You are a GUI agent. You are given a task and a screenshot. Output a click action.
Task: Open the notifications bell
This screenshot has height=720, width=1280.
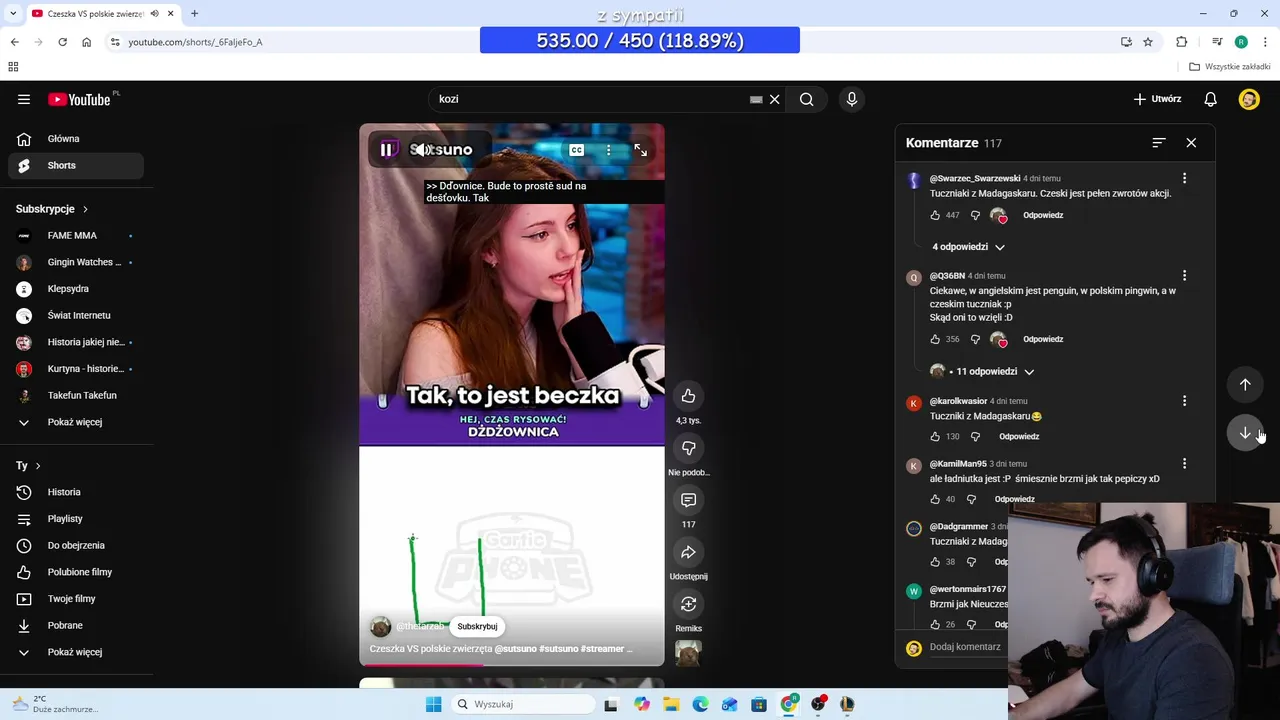point(1210,99)
